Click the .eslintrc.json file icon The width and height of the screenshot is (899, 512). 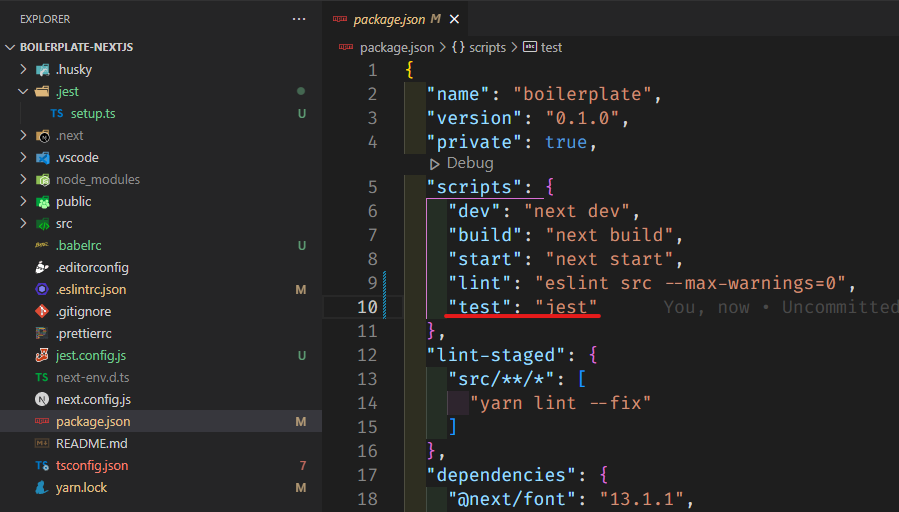(x=42, y=290)
